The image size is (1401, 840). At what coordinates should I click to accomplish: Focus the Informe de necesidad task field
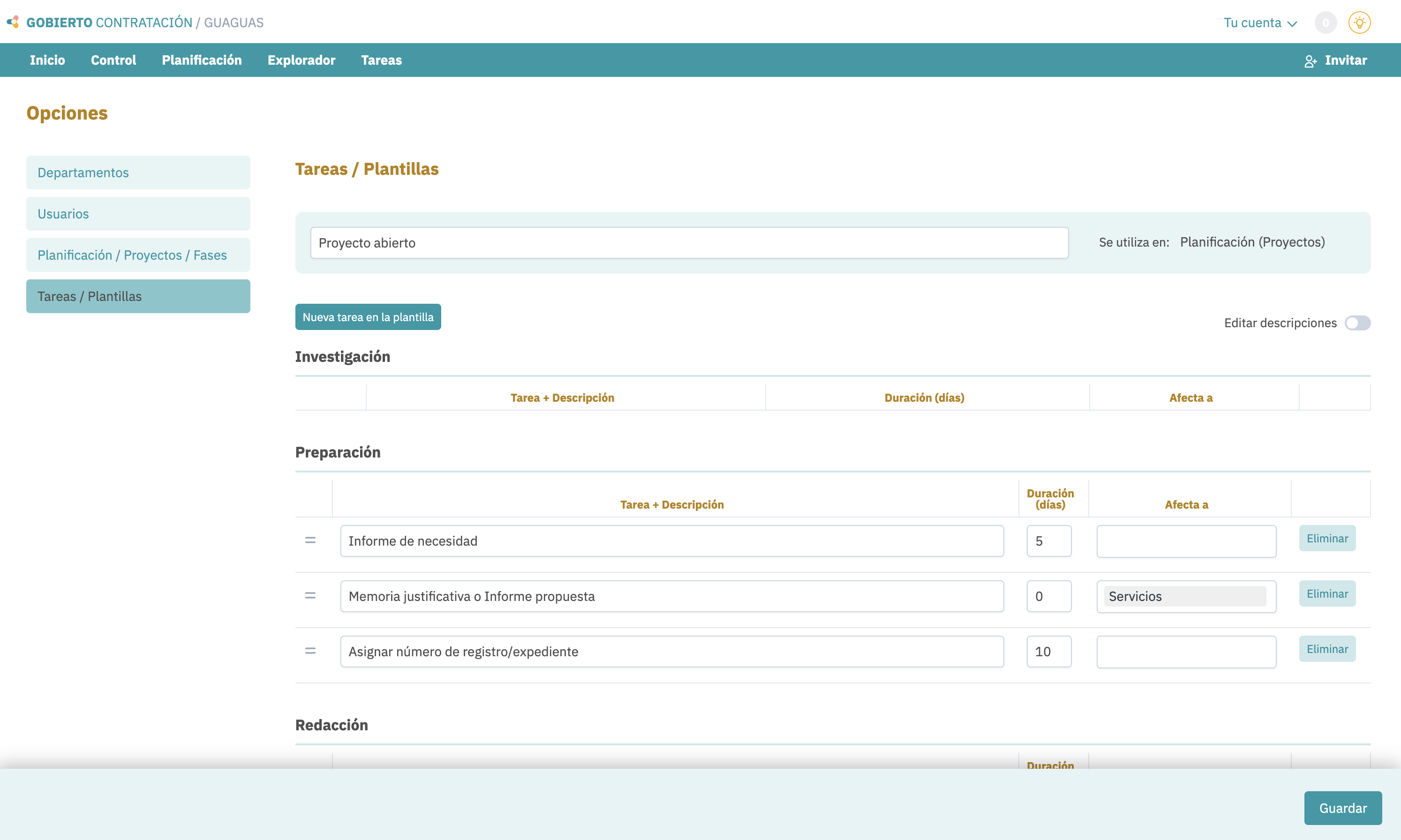[672, 541]
